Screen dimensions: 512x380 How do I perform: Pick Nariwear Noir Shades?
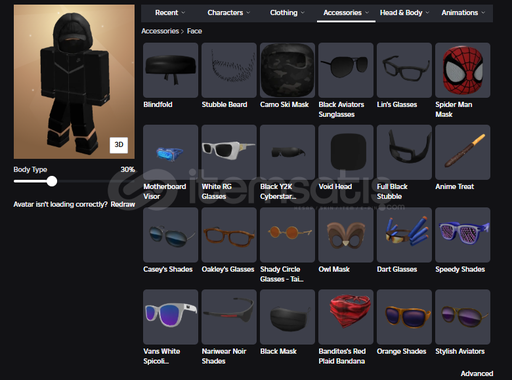[x=229, y=317]
